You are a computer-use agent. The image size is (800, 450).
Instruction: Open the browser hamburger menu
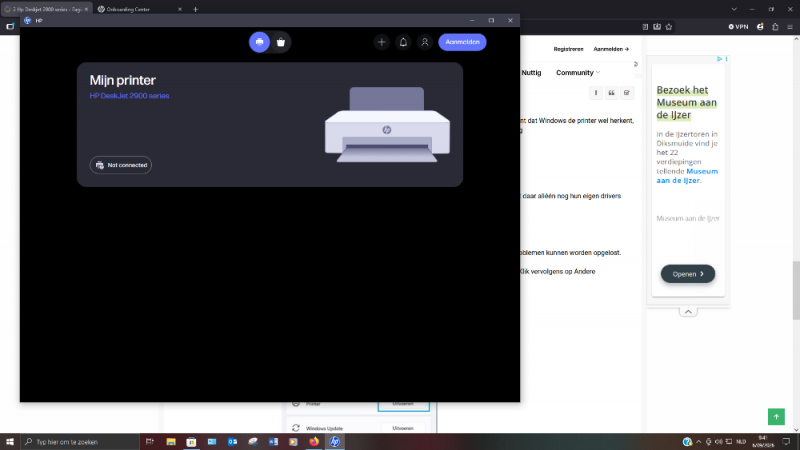[789, 27]
